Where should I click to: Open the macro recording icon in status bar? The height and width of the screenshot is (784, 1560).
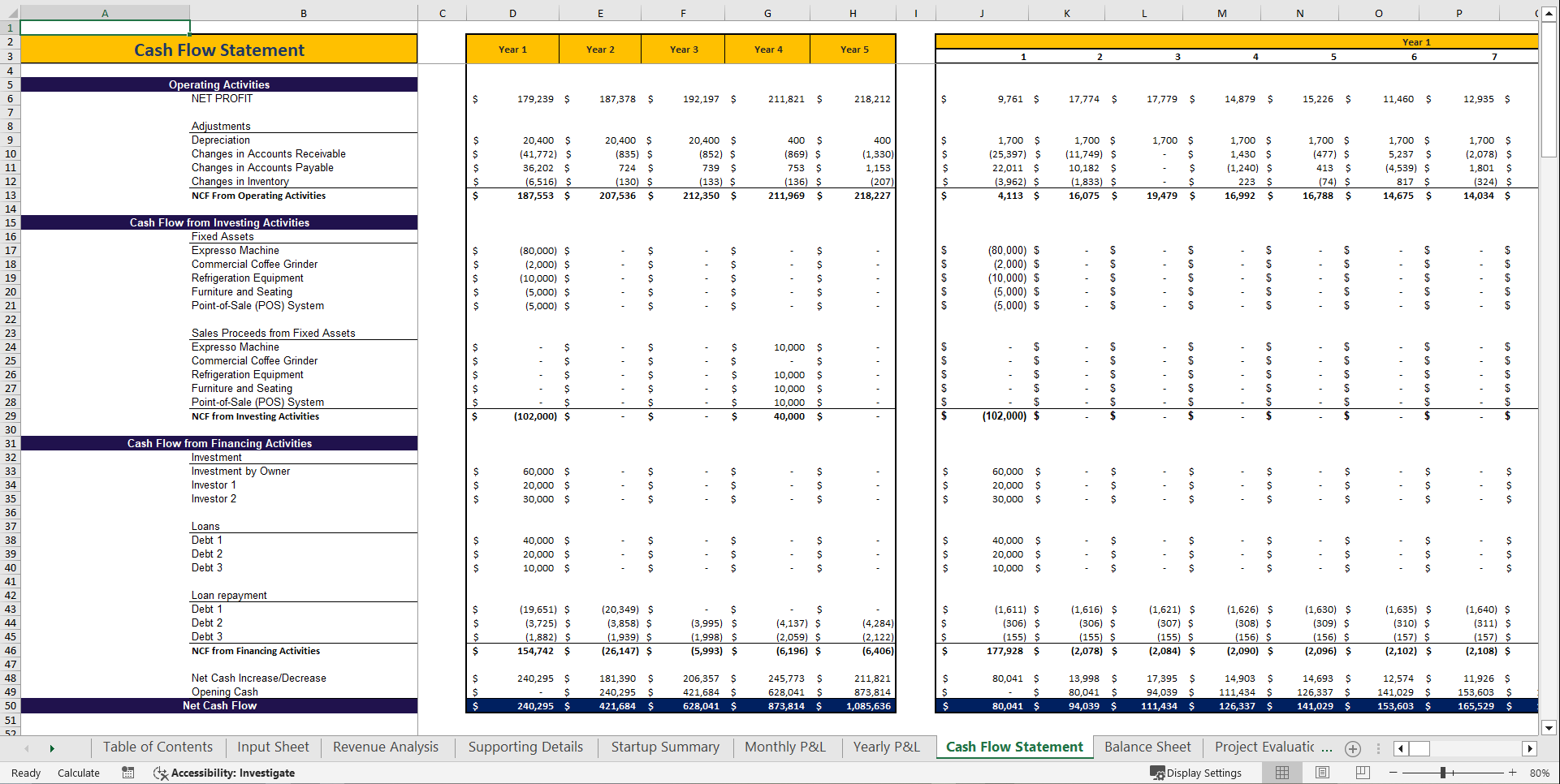pyautogui.click(x=127, y=773)
